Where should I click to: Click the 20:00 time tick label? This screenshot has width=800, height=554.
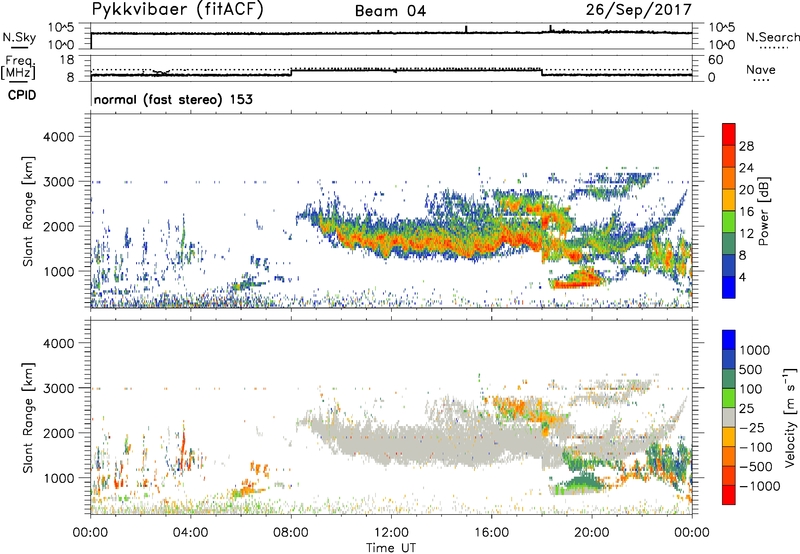click(592, 533)
